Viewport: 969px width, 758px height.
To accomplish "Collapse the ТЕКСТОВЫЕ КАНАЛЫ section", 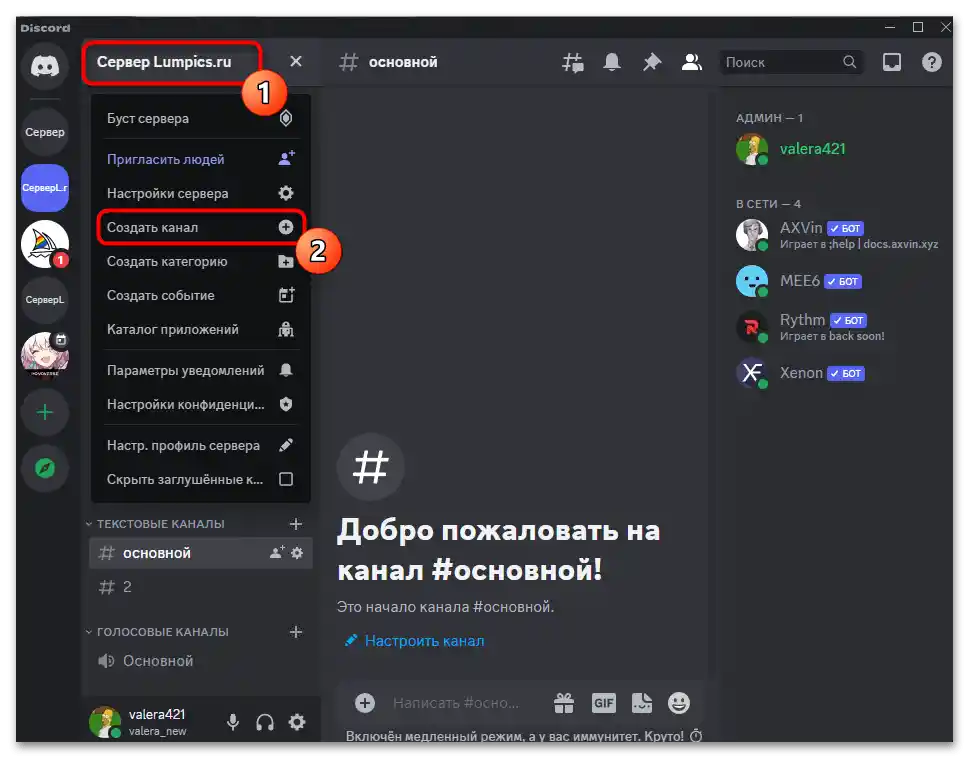I will click(160, 523).
